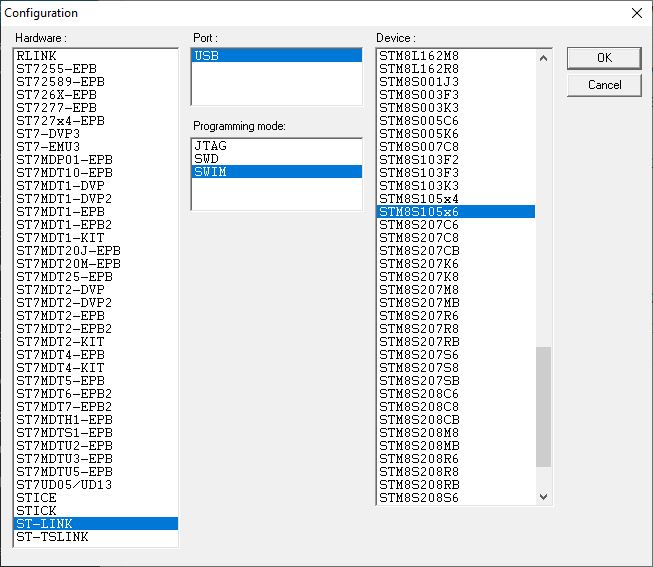Select SWD programming mode
Viewport: 653px width, 567px height.
(x=207, y=159)
